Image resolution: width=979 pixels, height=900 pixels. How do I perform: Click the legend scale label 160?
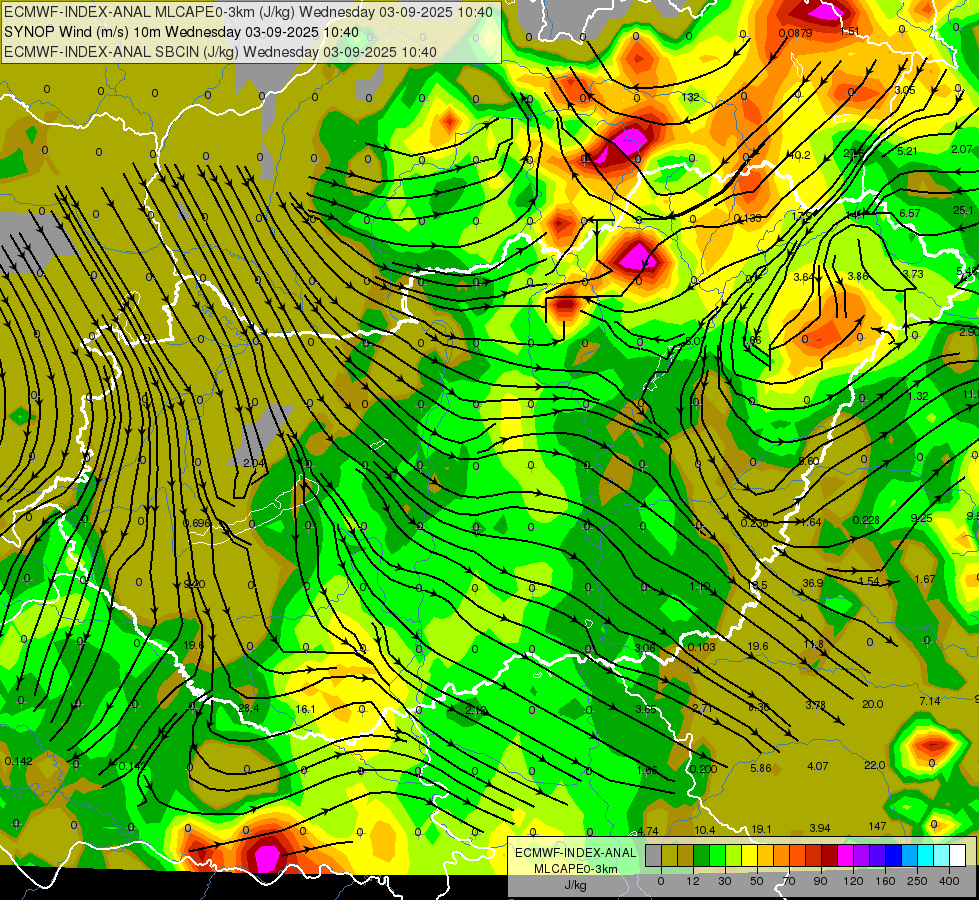885,881
